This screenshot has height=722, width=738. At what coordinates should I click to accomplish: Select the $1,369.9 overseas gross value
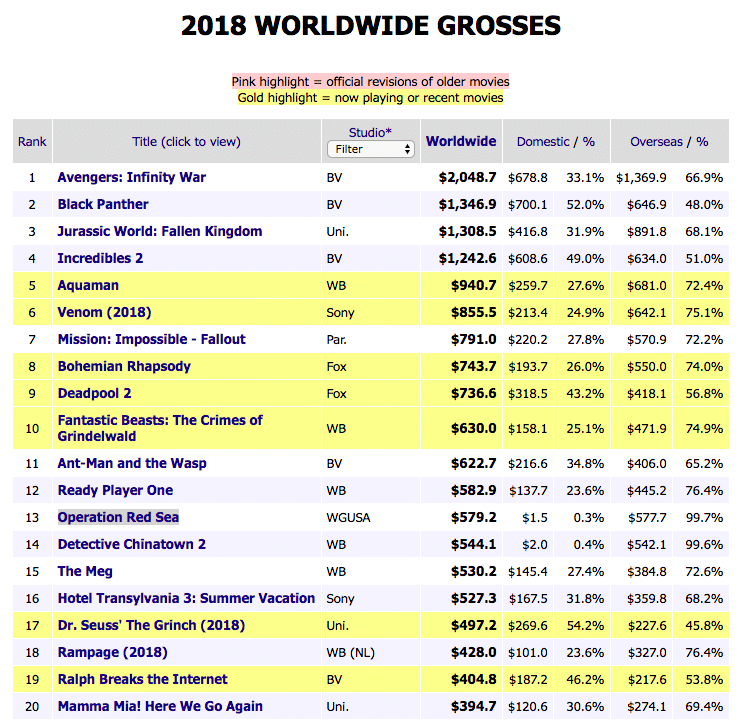(641, 178)
